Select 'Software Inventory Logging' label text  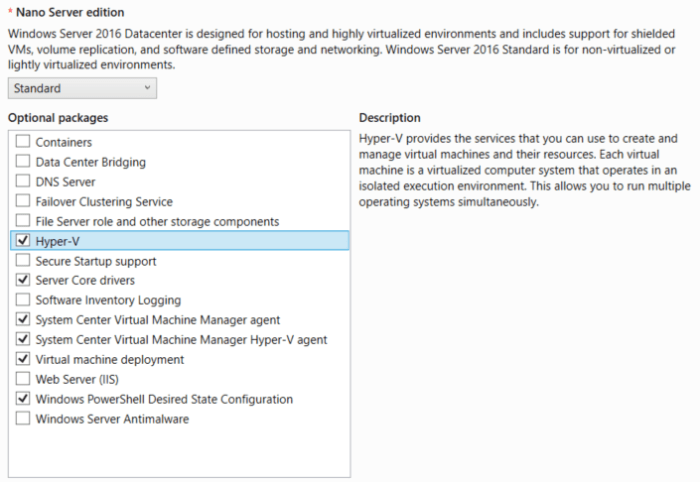click(x=108, y=300)
